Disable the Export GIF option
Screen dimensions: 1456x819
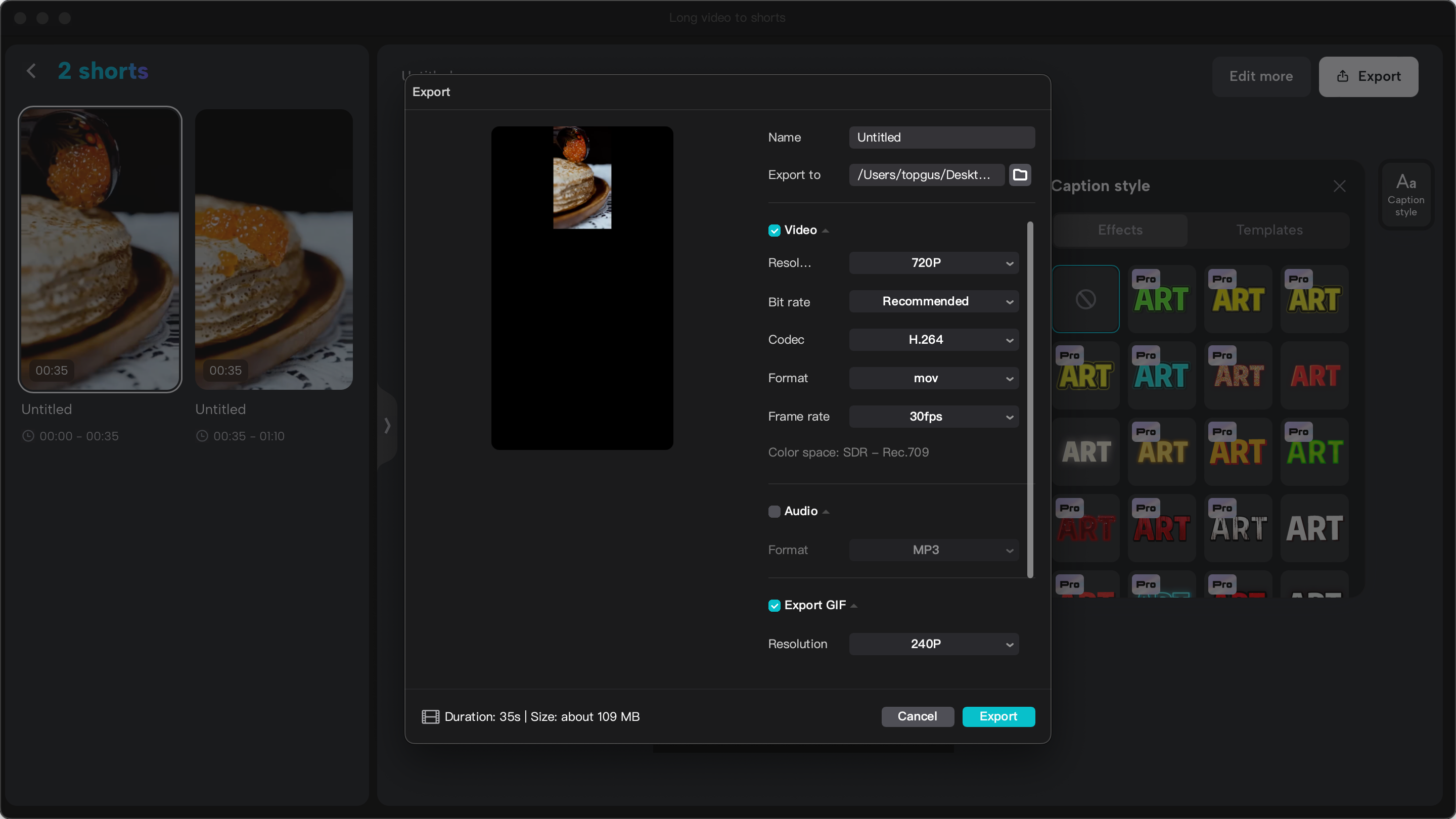click(774, 605)
